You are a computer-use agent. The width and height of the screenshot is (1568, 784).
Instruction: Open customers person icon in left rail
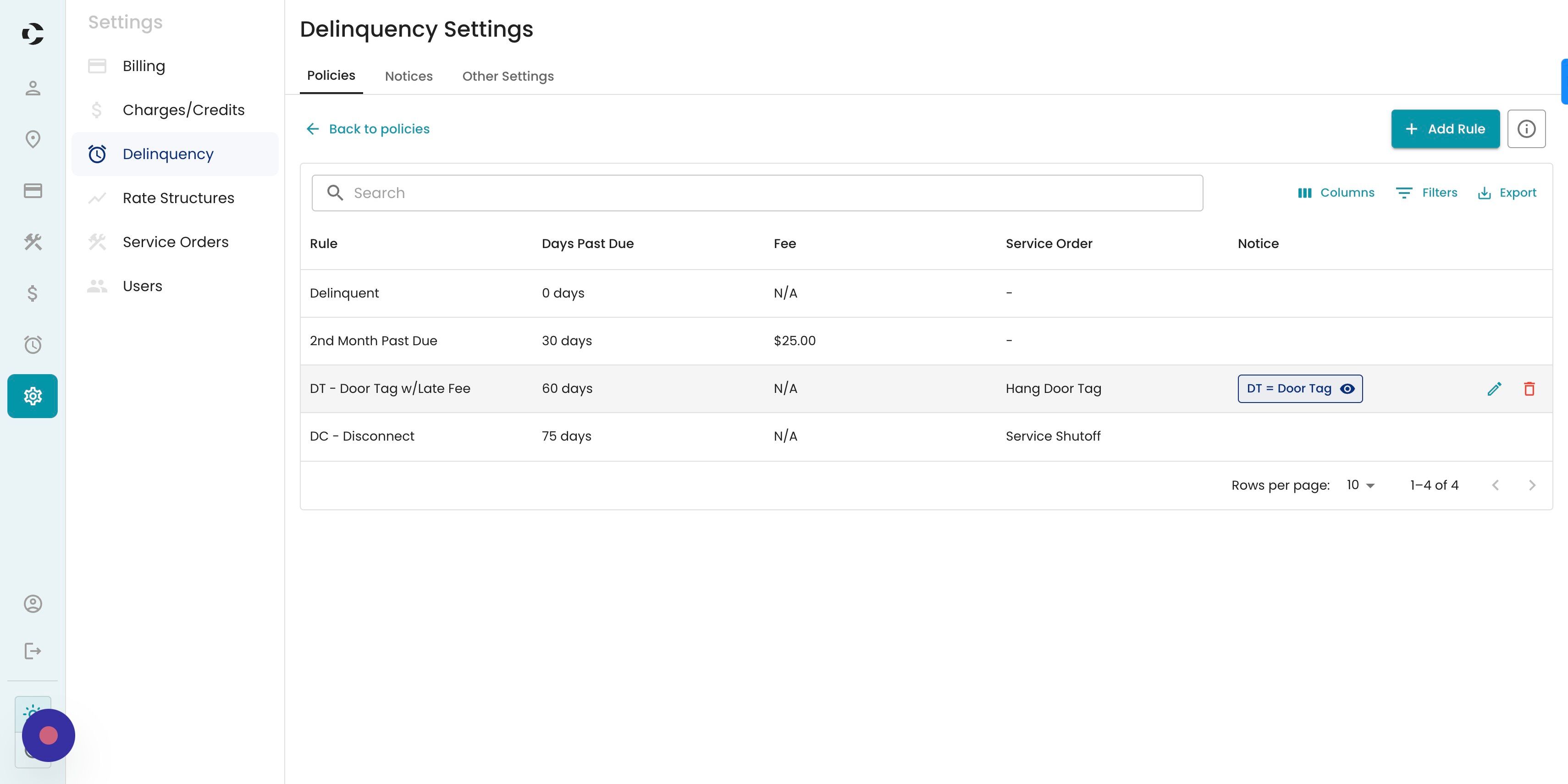33,88
